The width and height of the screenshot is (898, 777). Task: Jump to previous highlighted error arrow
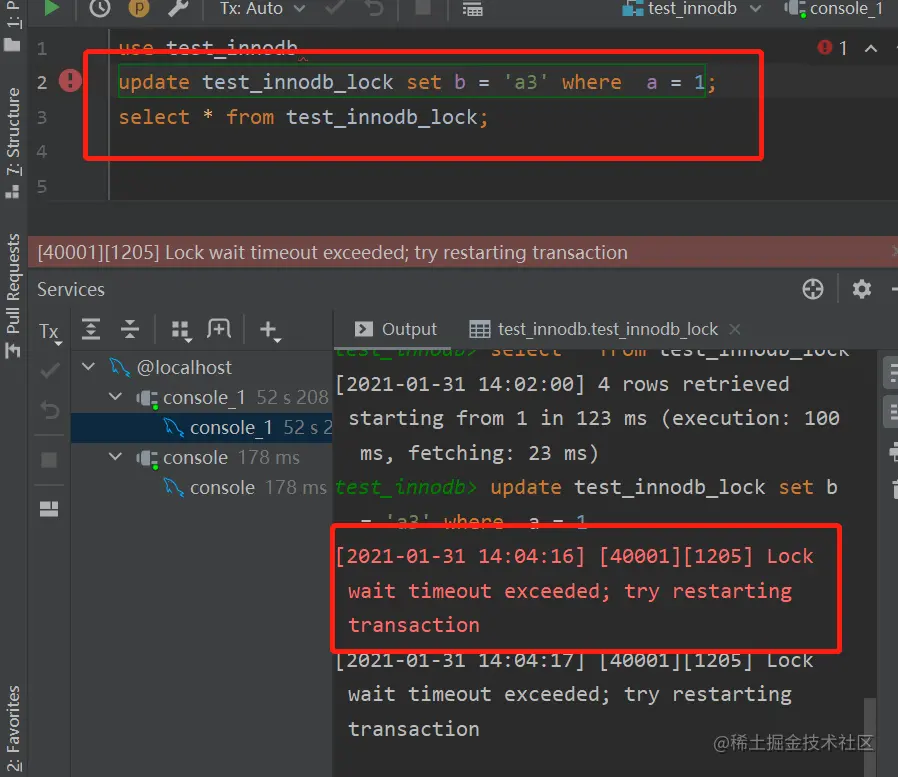coord(871,48)
